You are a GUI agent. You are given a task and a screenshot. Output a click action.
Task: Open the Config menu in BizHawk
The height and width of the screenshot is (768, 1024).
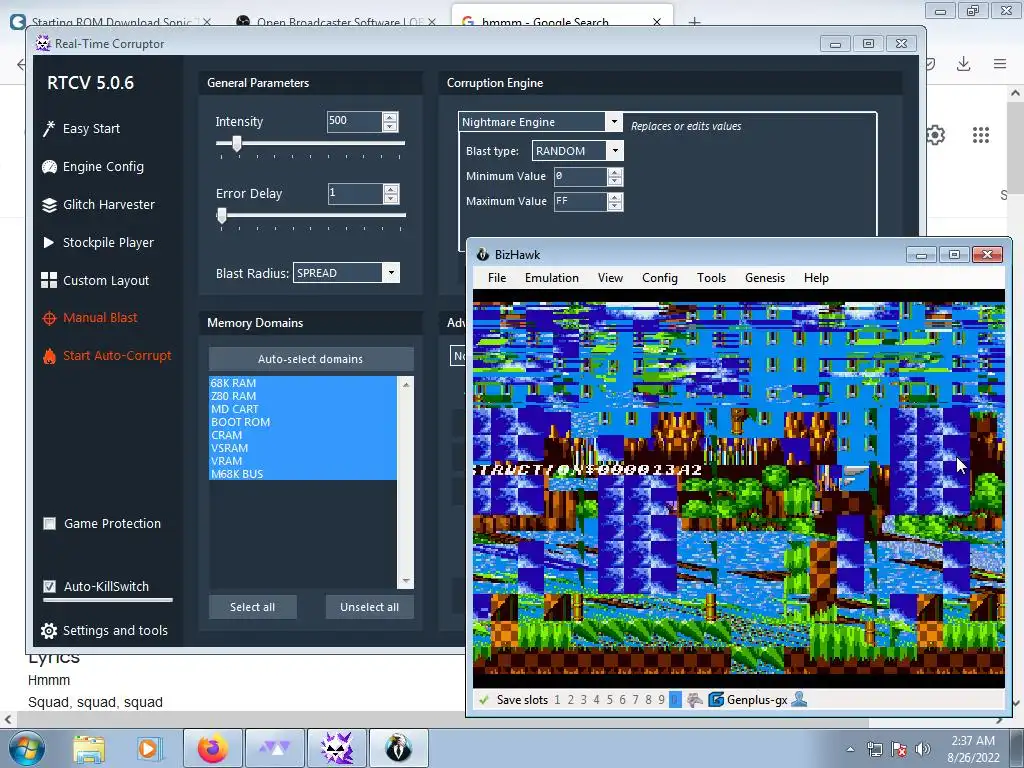click(x=660, y=278)
